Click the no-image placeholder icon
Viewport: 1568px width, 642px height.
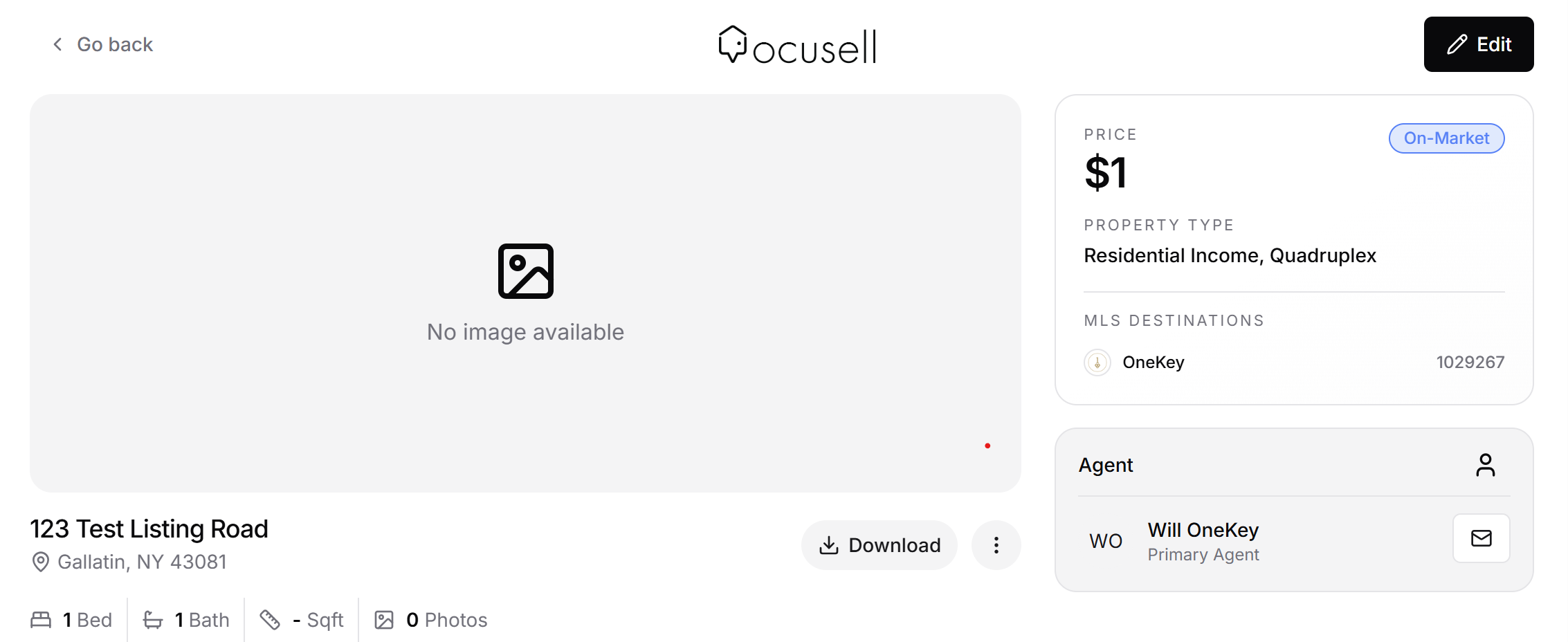point(526,271)
